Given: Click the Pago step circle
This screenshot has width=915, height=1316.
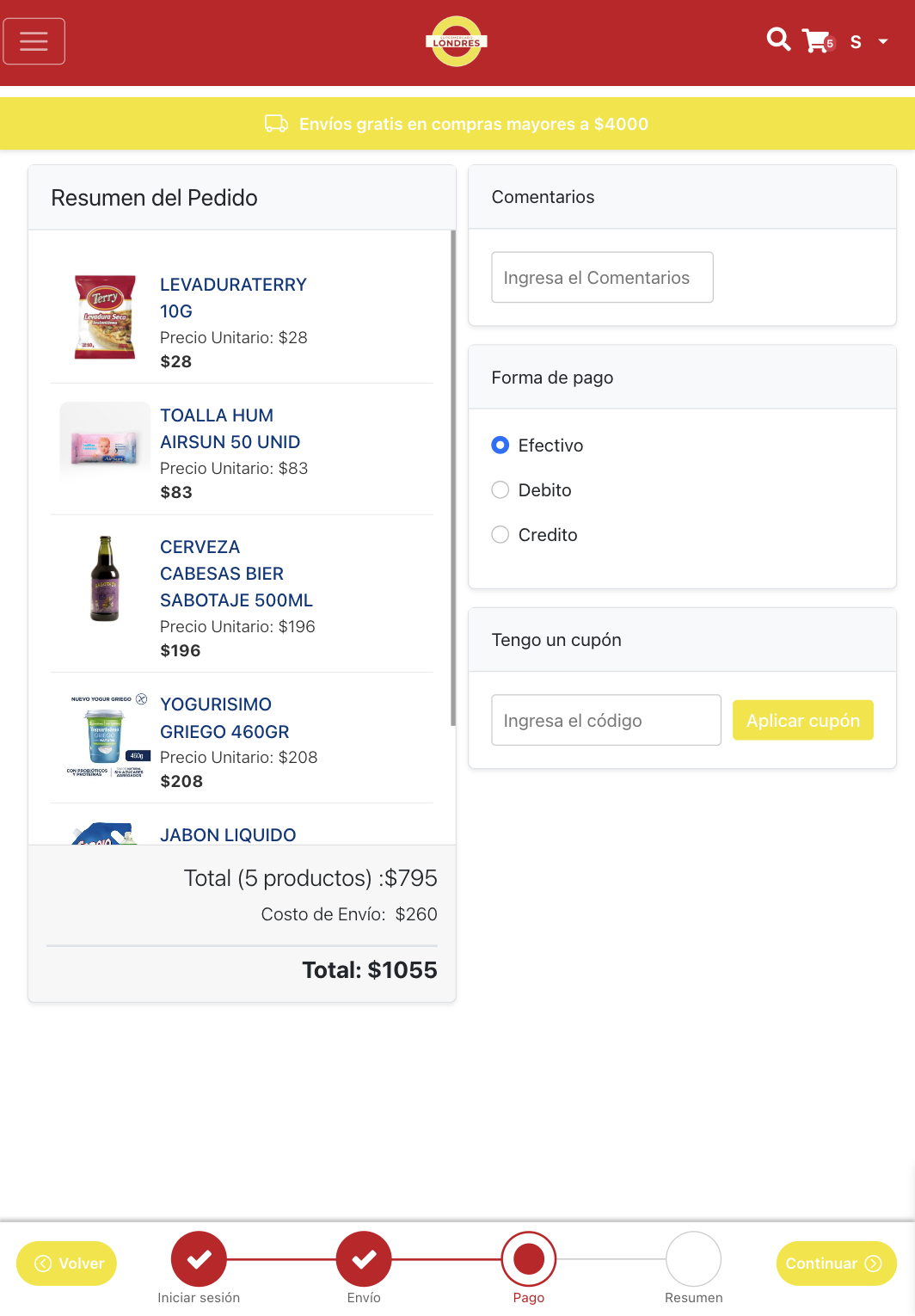Looking at the screenshot, I should tap(529, 1259).
